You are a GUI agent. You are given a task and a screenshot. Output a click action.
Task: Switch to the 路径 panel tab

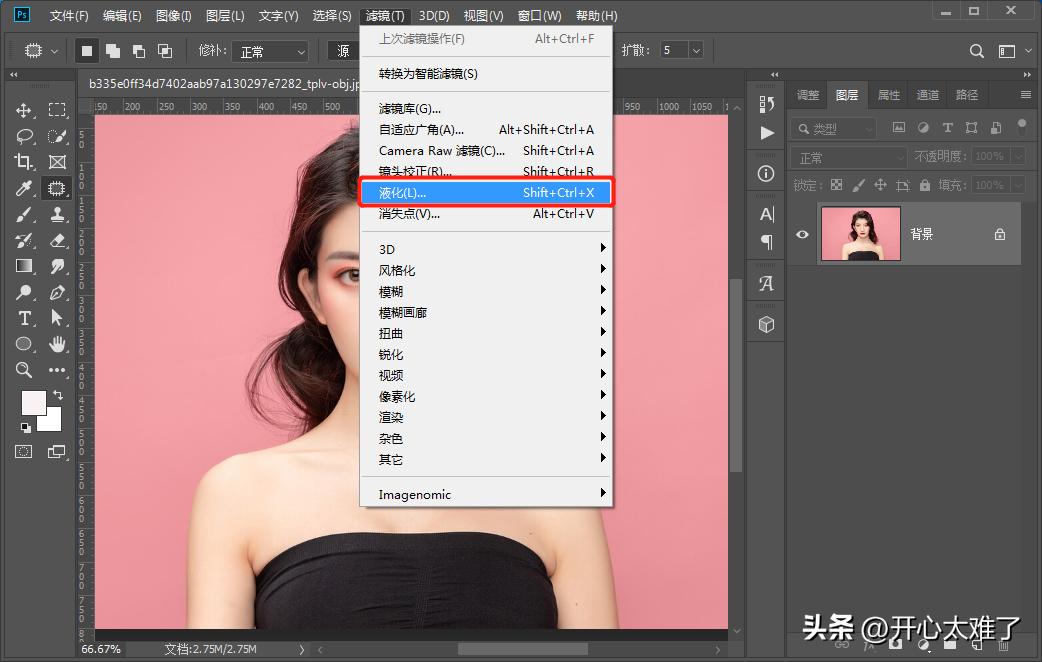point(967,95)
